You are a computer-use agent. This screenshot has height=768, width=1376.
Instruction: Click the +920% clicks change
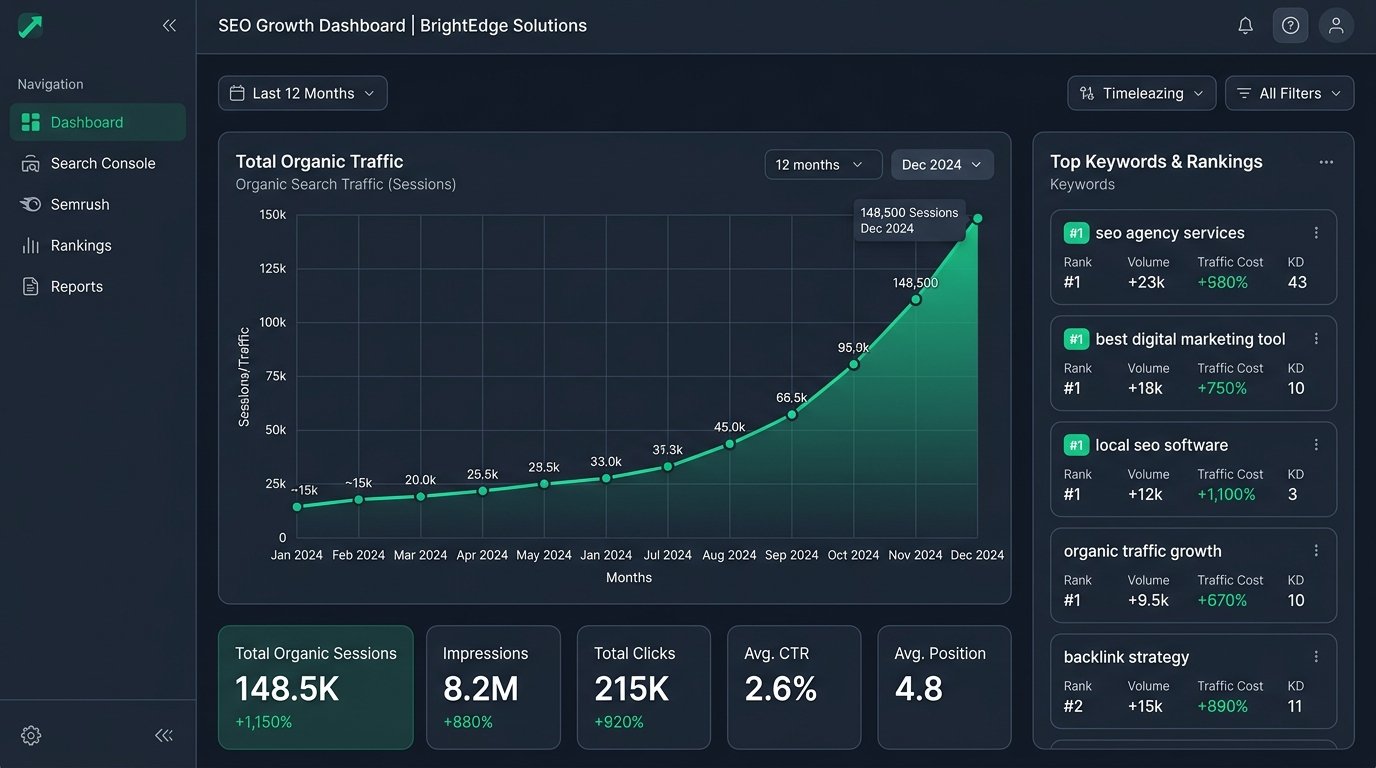coord(619,722)
